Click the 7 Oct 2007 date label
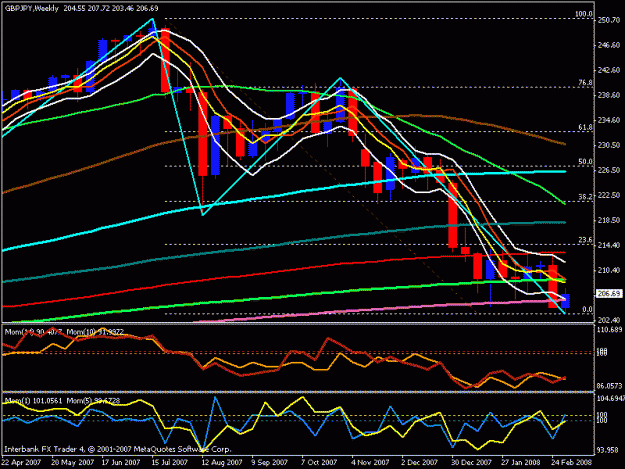Image resolution: width=625 pixels, height=469 pixels. coord(319,462)
